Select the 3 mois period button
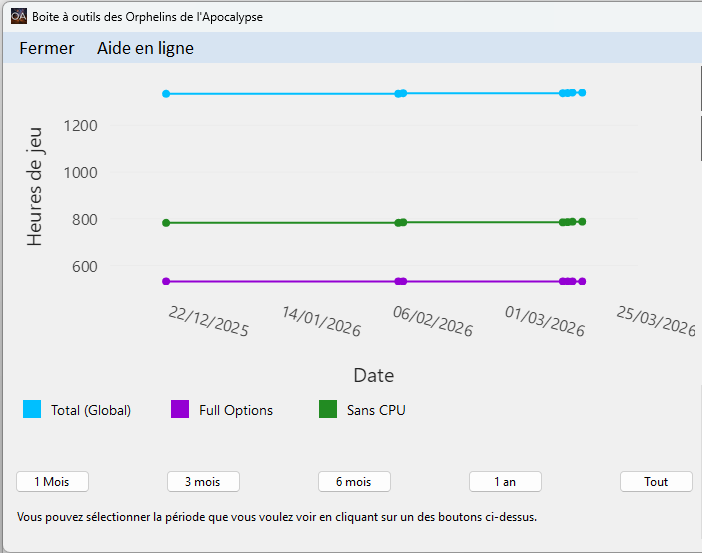This screenshot has width=702, height=553. [x=203, y=482]
